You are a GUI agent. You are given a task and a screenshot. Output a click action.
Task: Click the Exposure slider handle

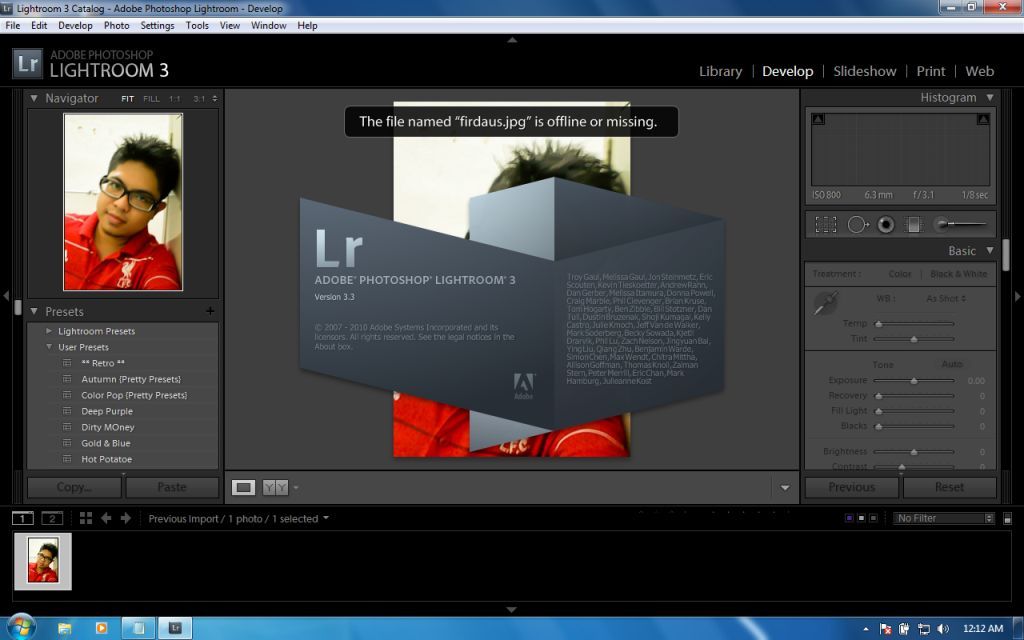(914, 380)
